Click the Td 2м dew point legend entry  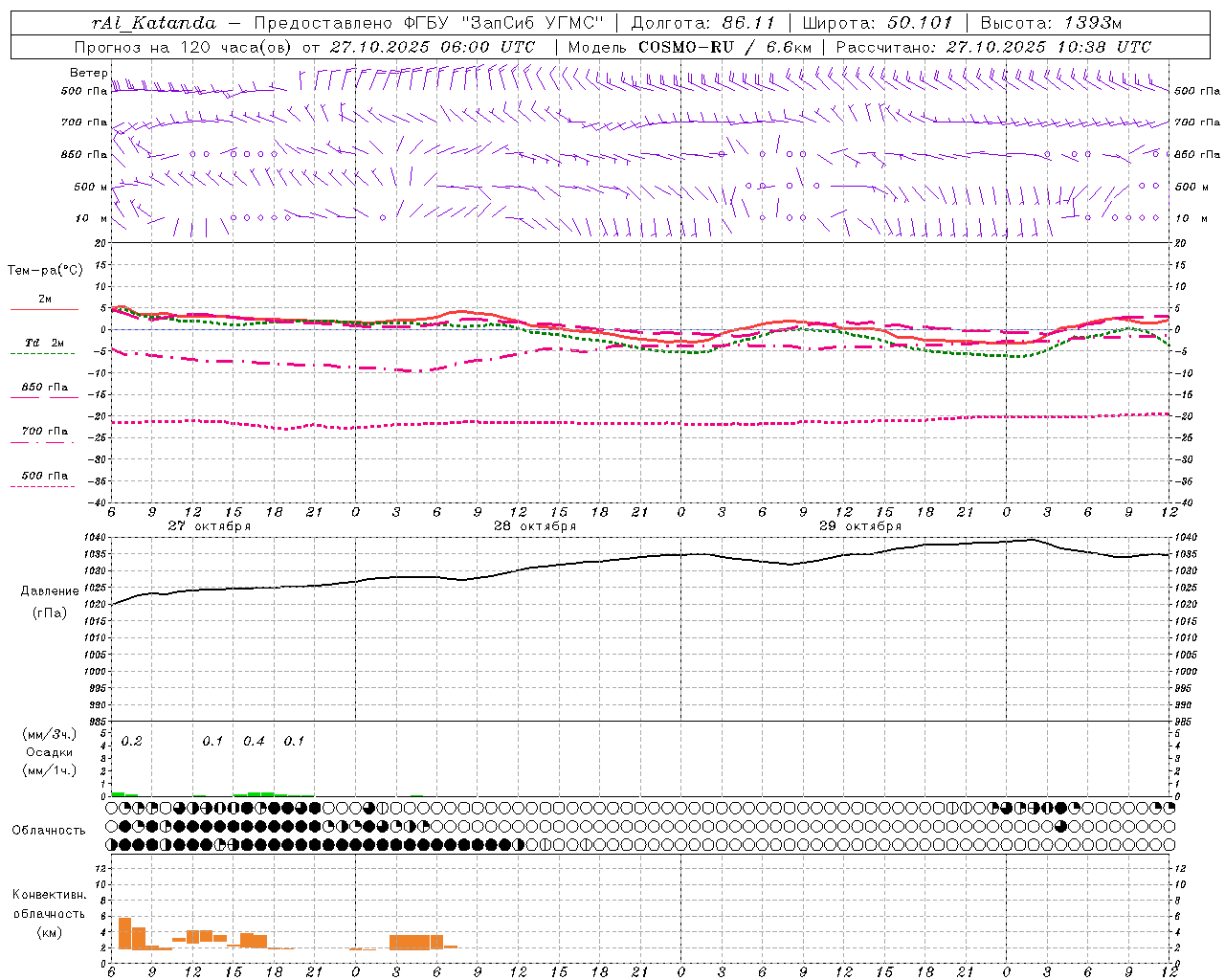coord(45,343)
